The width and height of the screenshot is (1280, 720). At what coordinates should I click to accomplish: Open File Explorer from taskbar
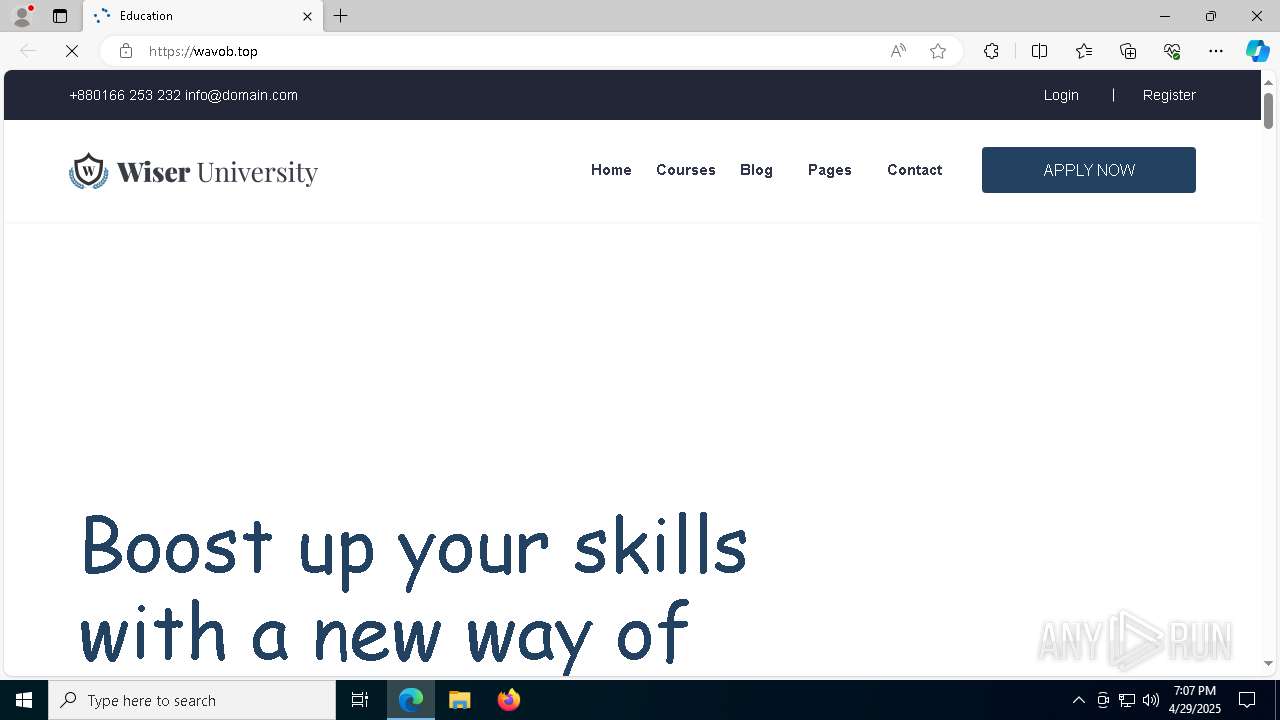pyautogui.click(x=460, y=700)
